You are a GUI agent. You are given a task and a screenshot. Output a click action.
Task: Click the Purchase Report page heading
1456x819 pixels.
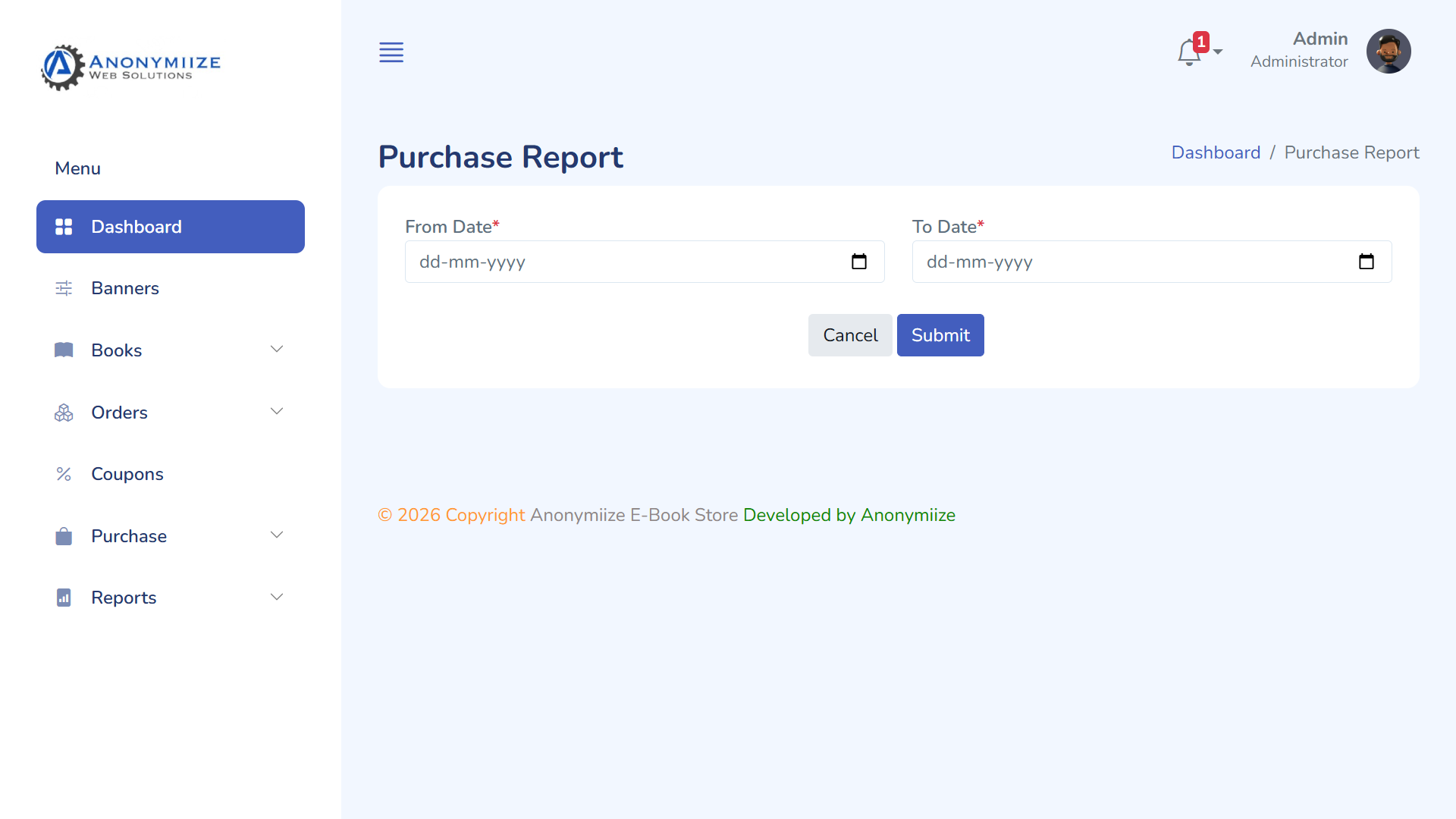coord(500,157)
